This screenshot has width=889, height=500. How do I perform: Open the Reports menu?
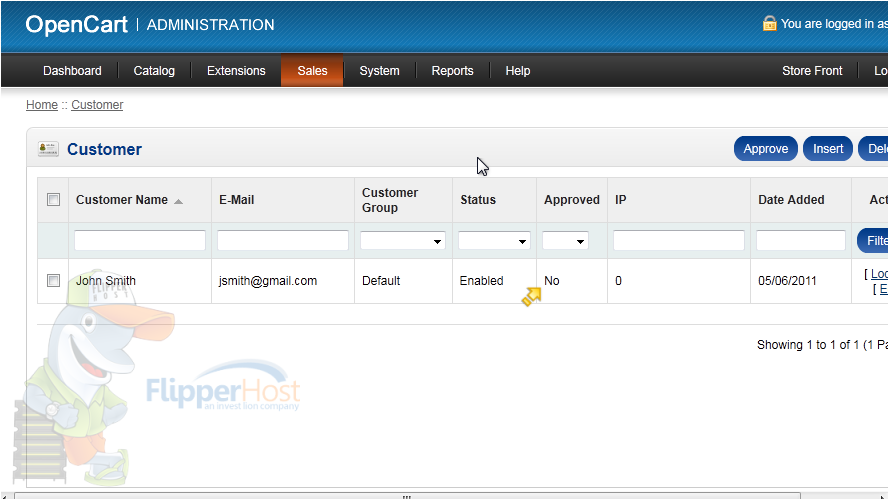click(452, 71)
